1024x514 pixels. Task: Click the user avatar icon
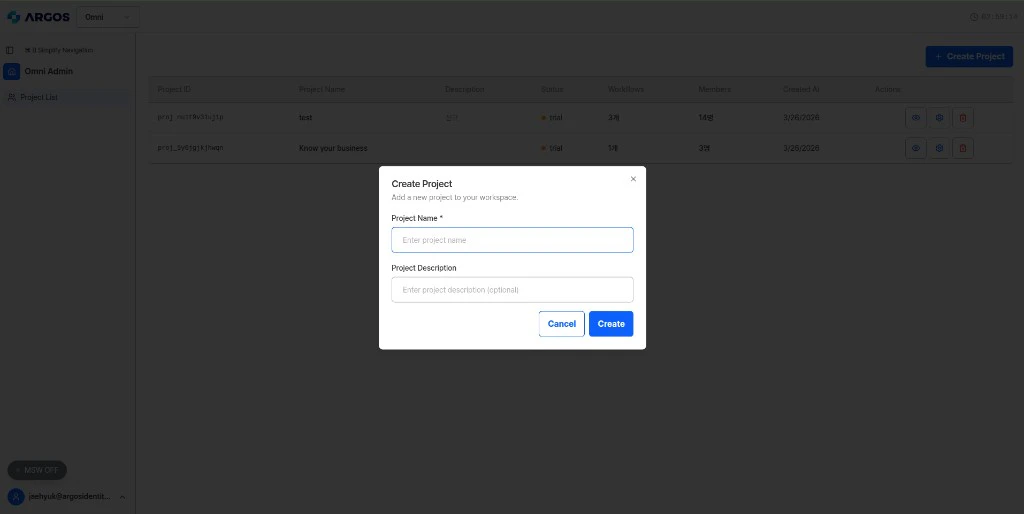point(16,497)
